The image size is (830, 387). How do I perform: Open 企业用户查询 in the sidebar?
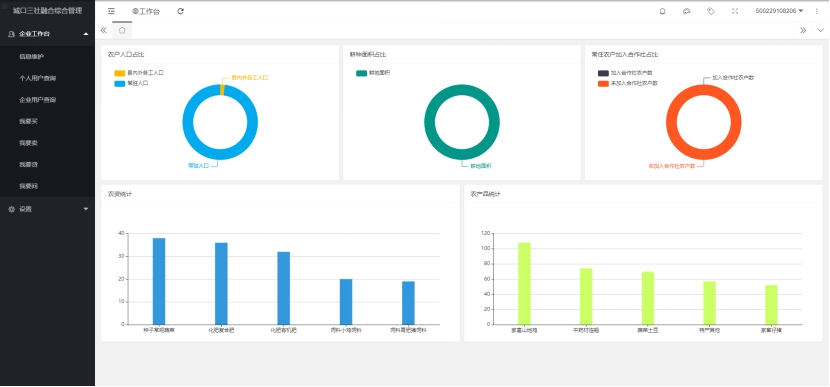(x=38, y=100)
